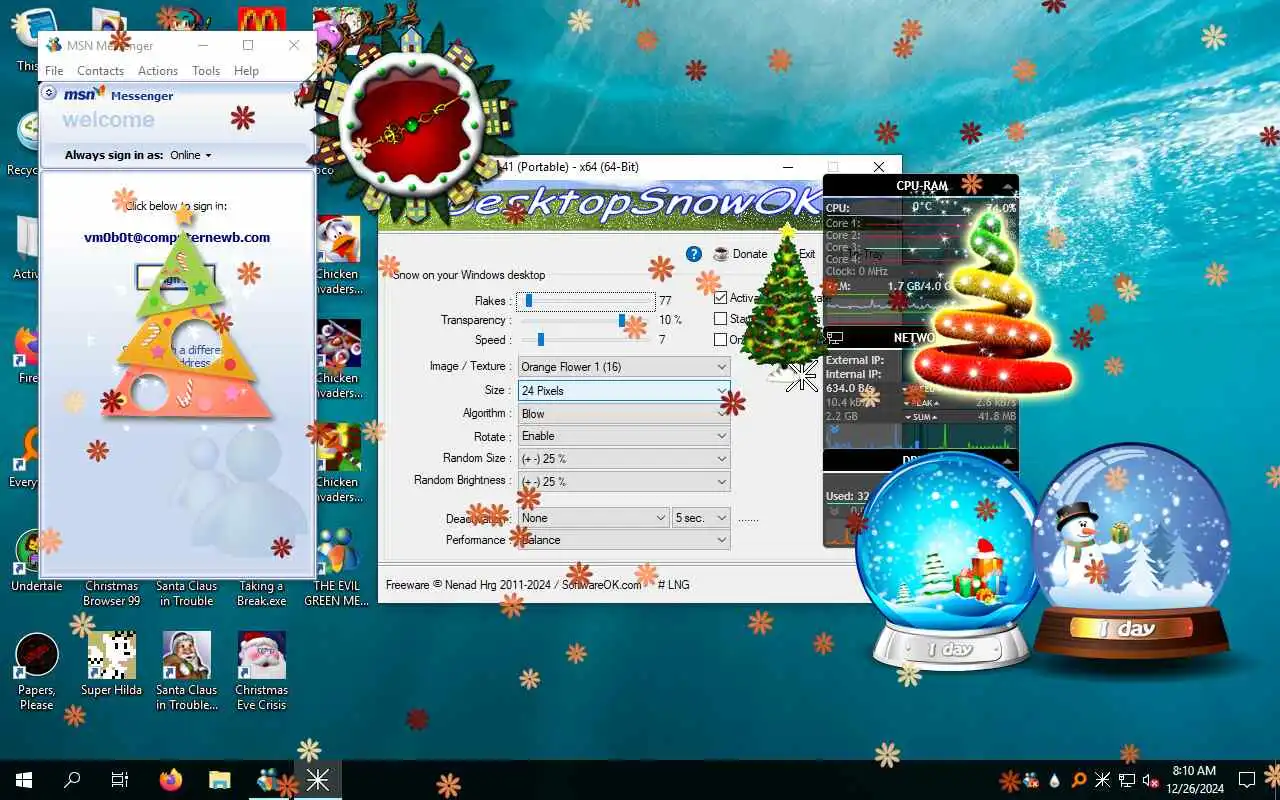The width and height of the screenshot is (1280, 800).
Task: Open the Deactivation None dropdown
Action: point(594,518)
